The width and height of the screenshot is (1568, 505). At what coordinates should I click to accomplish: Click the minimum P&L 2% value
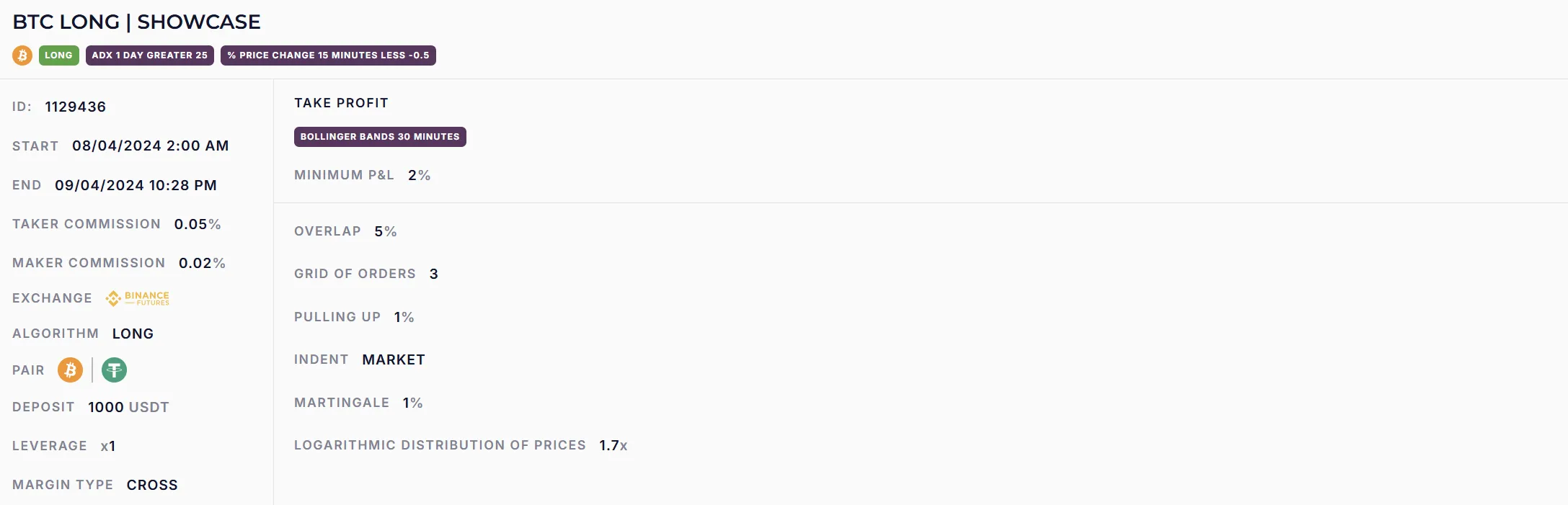point(419,175)
